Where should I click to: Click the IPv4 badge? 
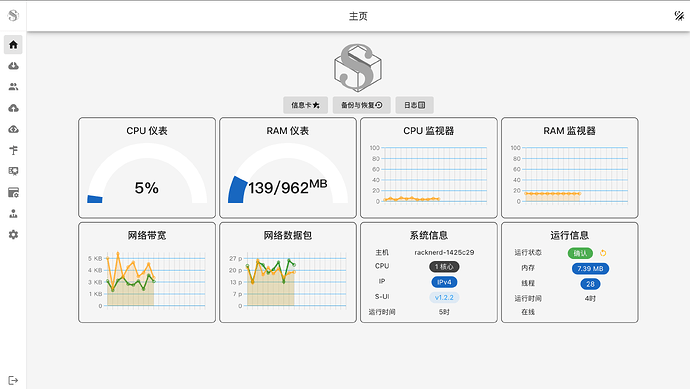pyautogui.click(x=444, y=282)
